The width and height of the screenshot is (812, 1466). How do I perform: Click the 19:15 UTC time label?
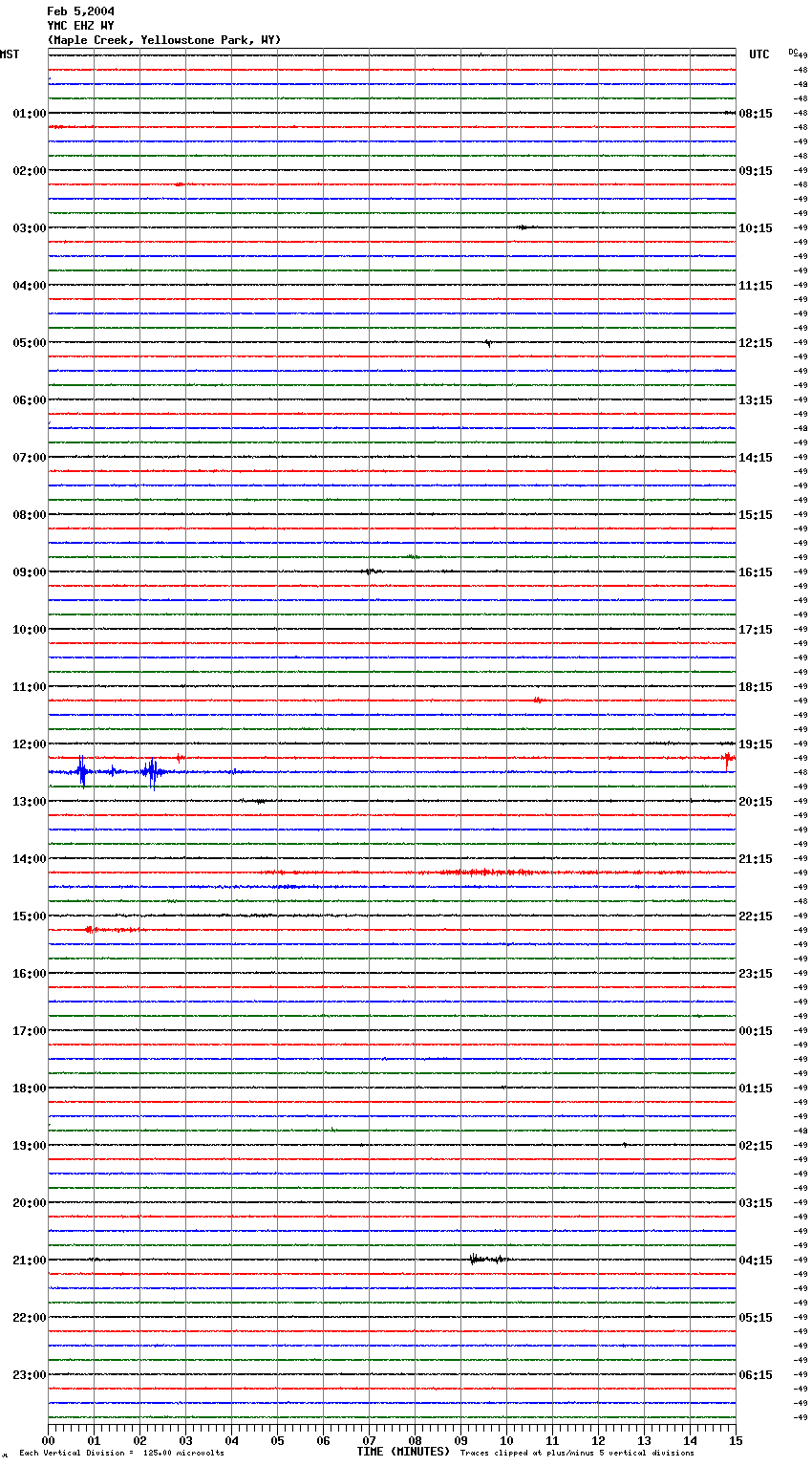756,744
